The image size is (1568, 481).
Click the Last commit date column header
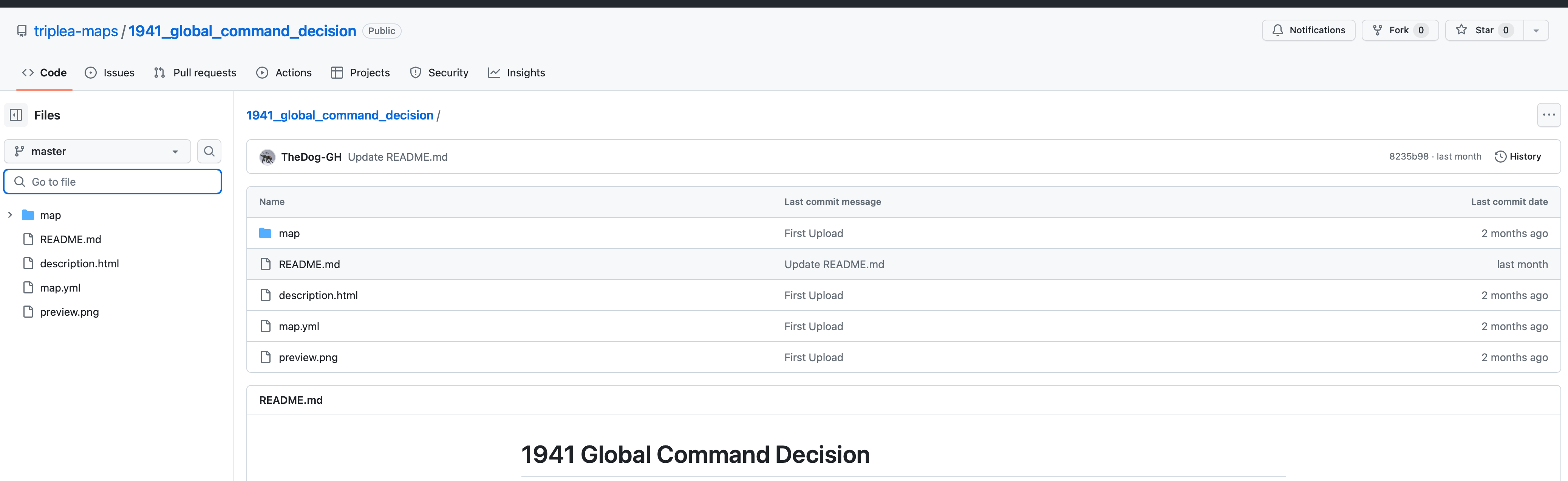pos(1509,202)
